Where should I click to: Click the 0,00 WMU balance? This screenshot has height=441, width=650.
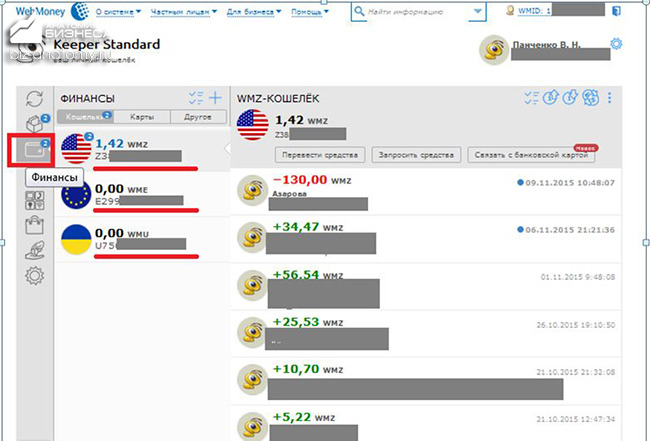(x=122, y=233)
